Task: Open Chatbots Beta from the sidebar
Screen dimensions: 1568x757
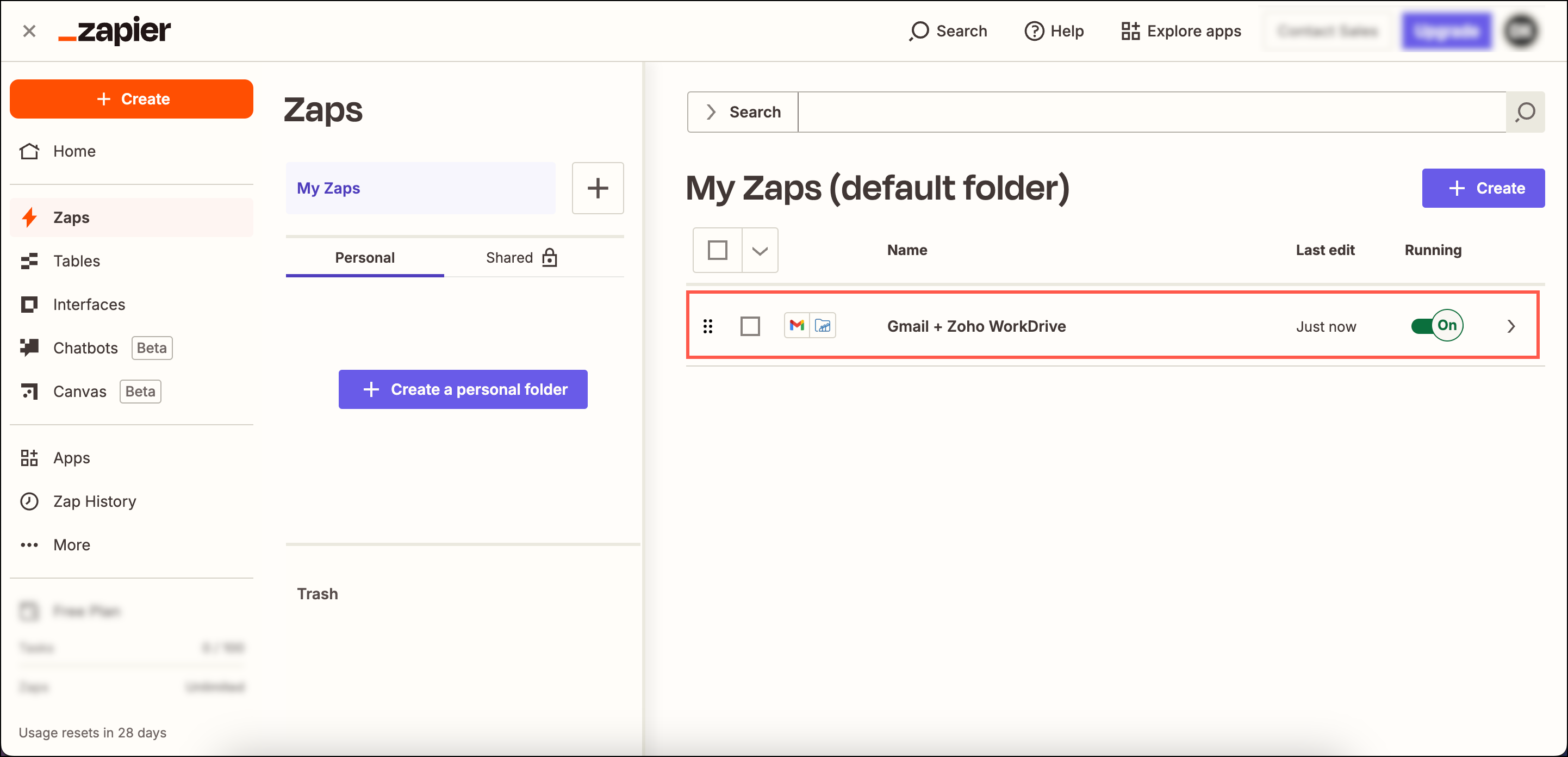Action: tap(132, 348)
